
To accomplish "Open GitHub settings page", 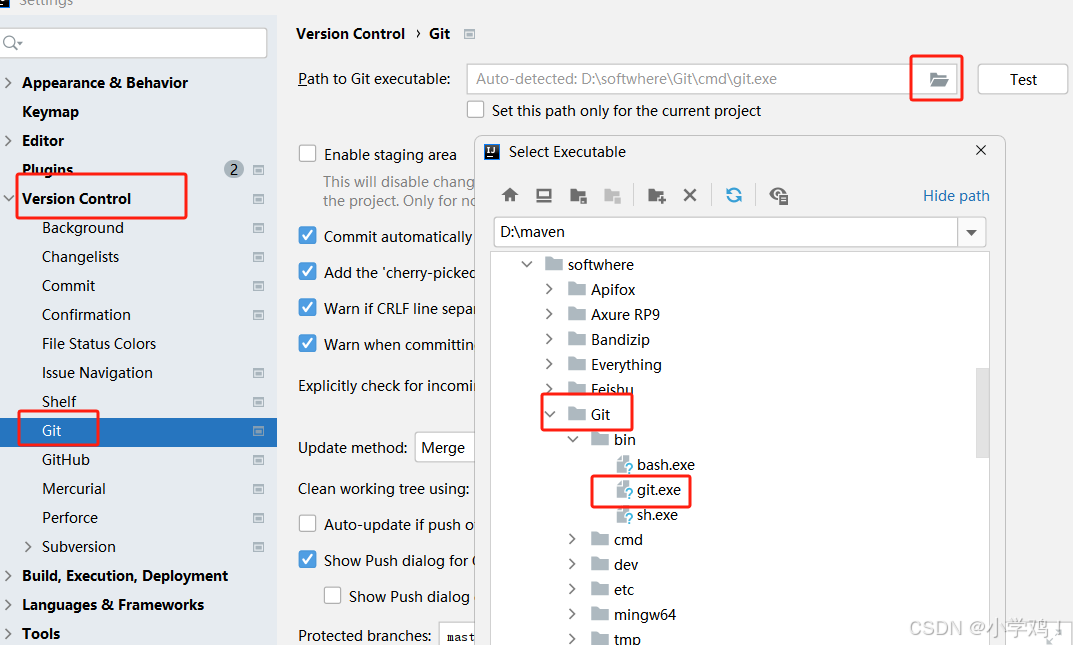I will [66, 460].
